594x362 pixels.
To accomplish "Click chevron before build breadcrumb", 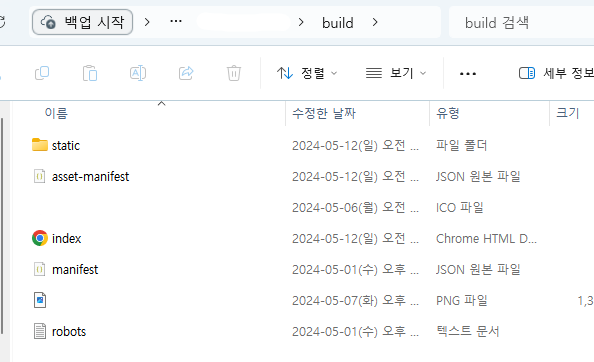I will 301,22.
